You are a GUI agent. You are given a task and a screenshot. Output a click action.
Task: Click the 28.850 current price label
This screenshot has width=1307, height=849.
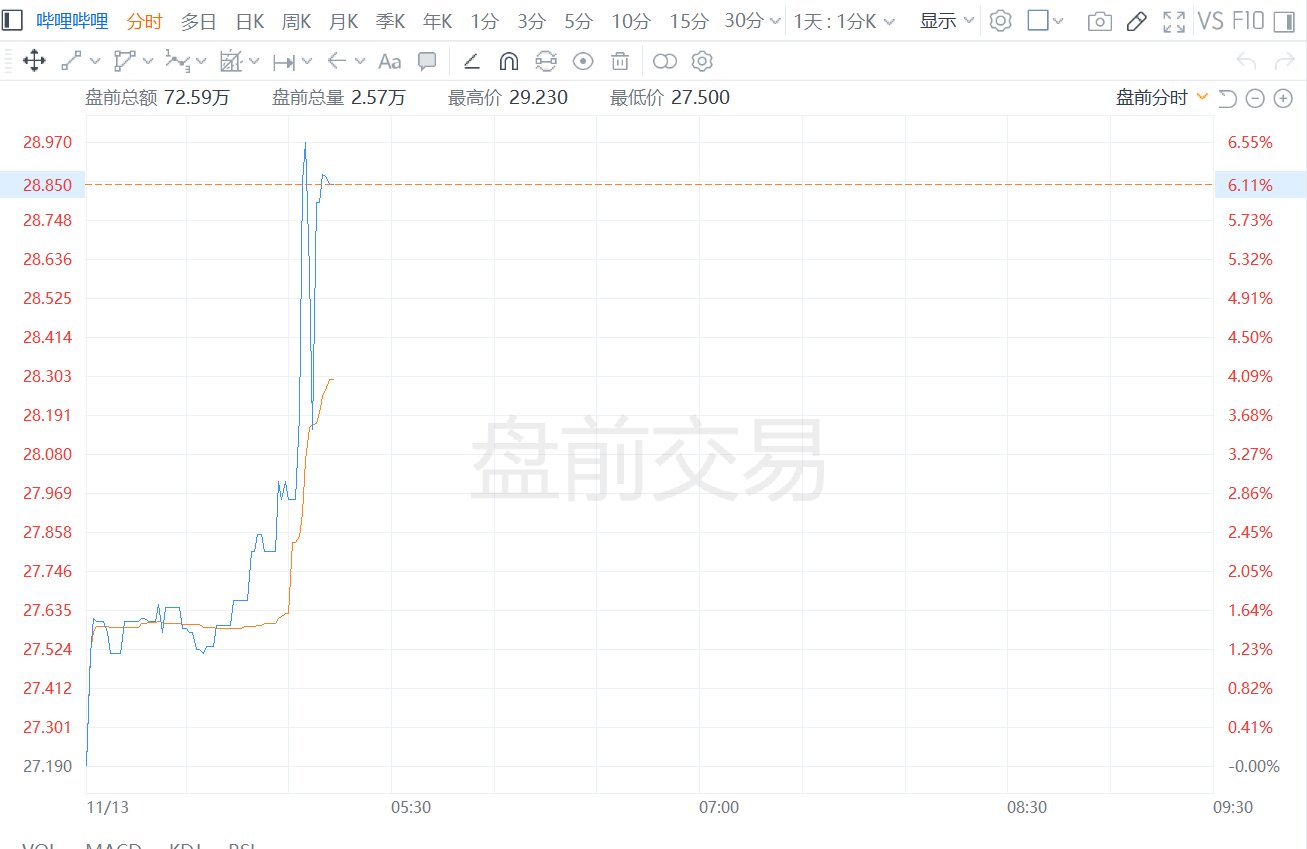(x=46, y=185)
